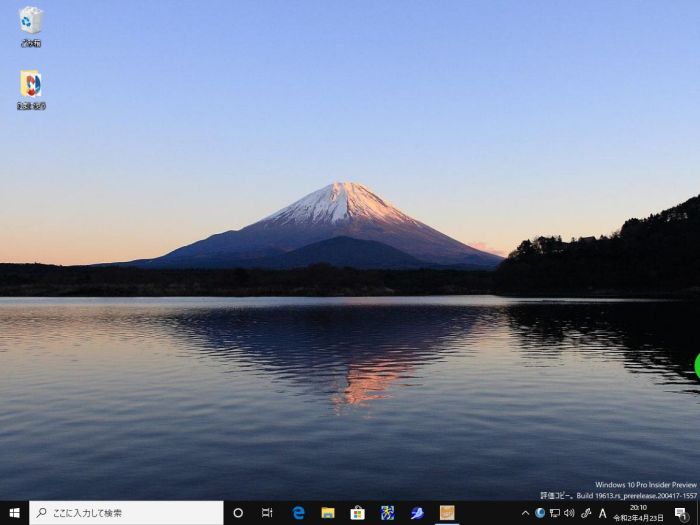
Task: Toggle the IME input mode 'A' indicator
Action: tap(603, 513)
